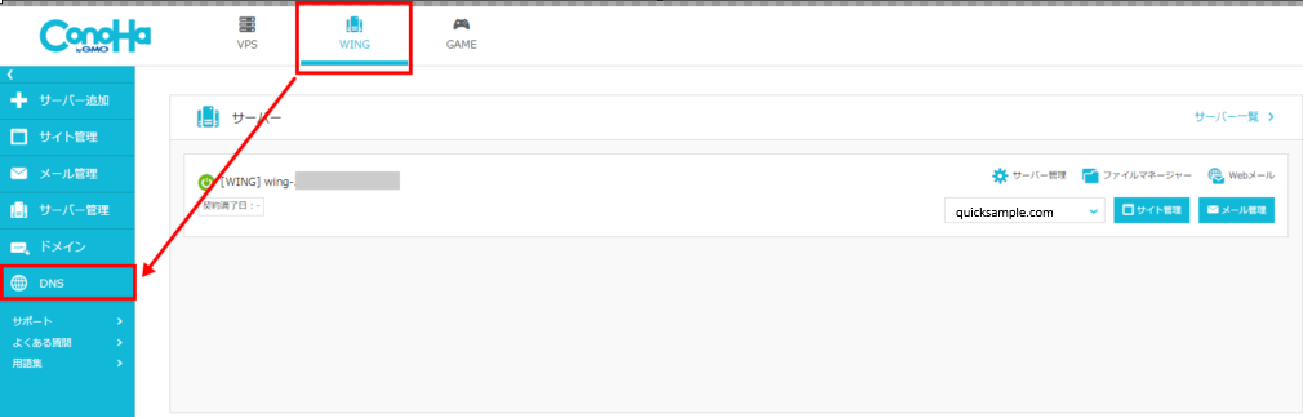
Task: Click the green server power status icon
Action: (x=206, y=182)
